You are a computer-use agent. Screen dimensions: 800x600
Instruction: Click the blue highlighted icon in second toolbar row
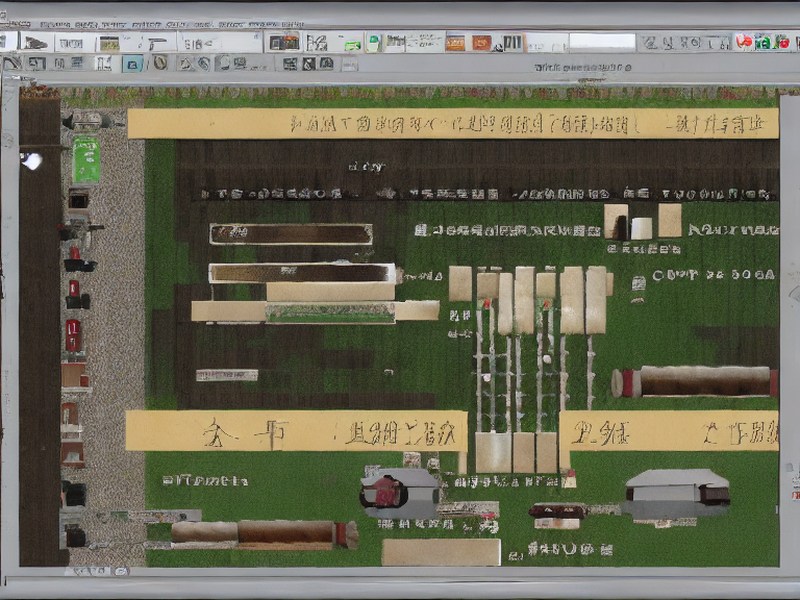(133, 64)
